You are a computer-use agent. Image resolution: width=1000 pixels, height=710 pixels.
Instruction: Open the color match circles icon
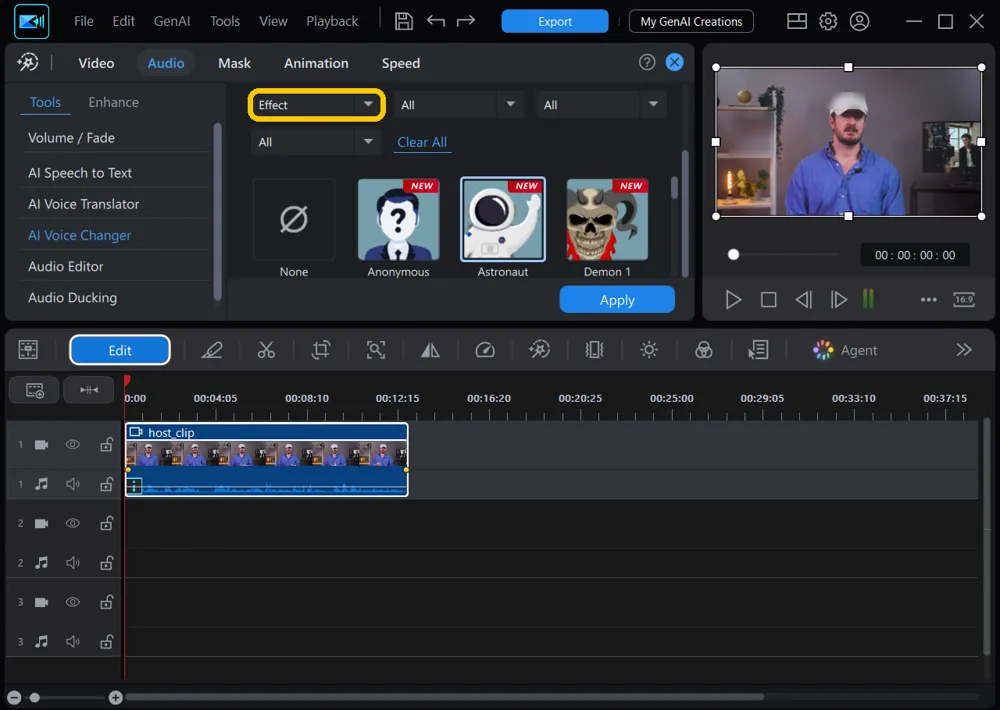tap(703, 350)
